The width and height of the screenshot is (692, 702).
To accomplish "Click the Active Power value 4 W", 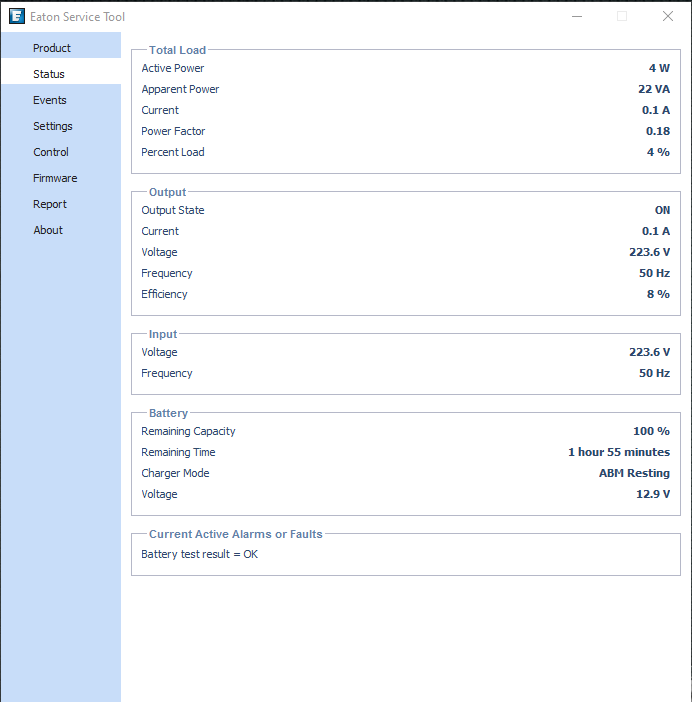I will tap(659, 68).
